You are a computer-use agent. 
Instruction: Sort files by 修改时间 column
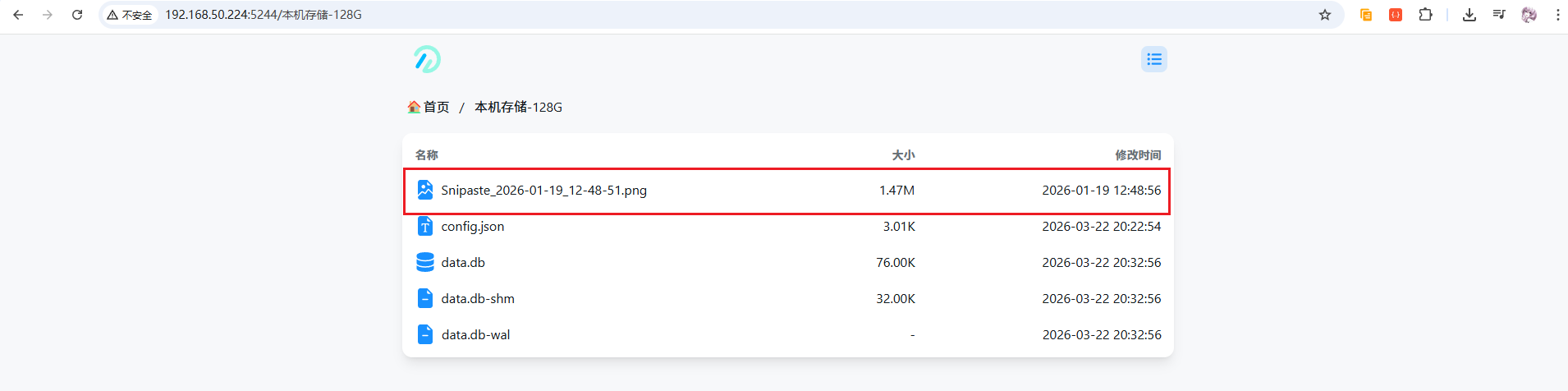click(x=1137, y=154)
